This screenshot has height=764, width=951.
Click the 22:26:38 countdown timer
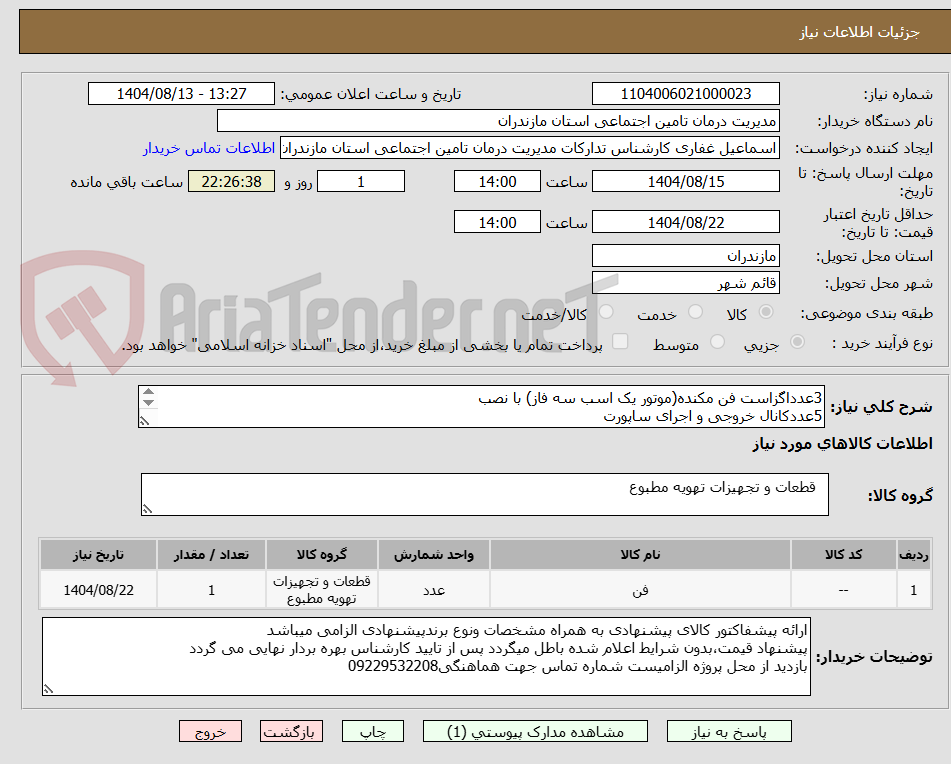coord(231,181)
